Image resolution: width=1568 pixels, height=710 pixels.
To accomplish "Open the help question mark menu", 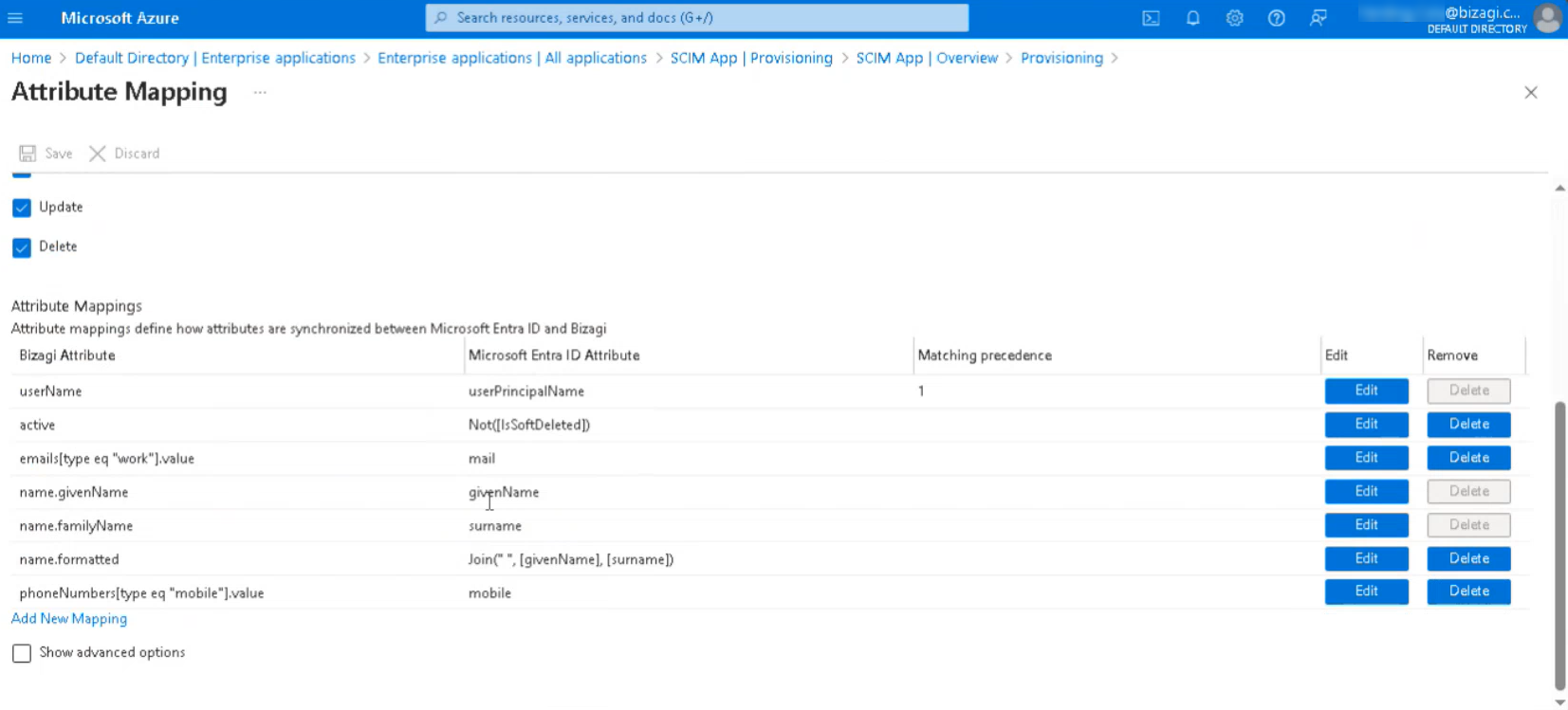I will pos(1276,18).
